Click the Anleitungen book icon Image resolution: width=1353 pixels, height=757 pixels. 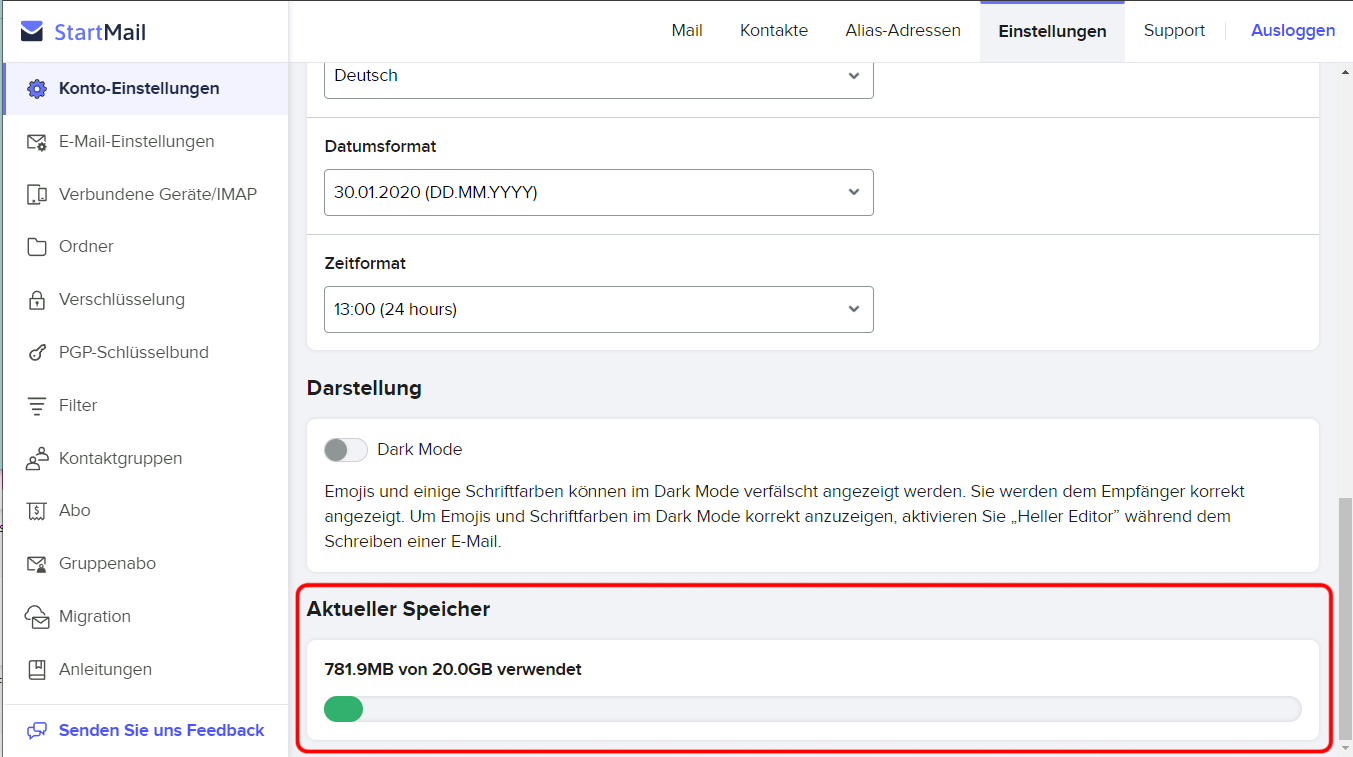click(x=37, y=670)
